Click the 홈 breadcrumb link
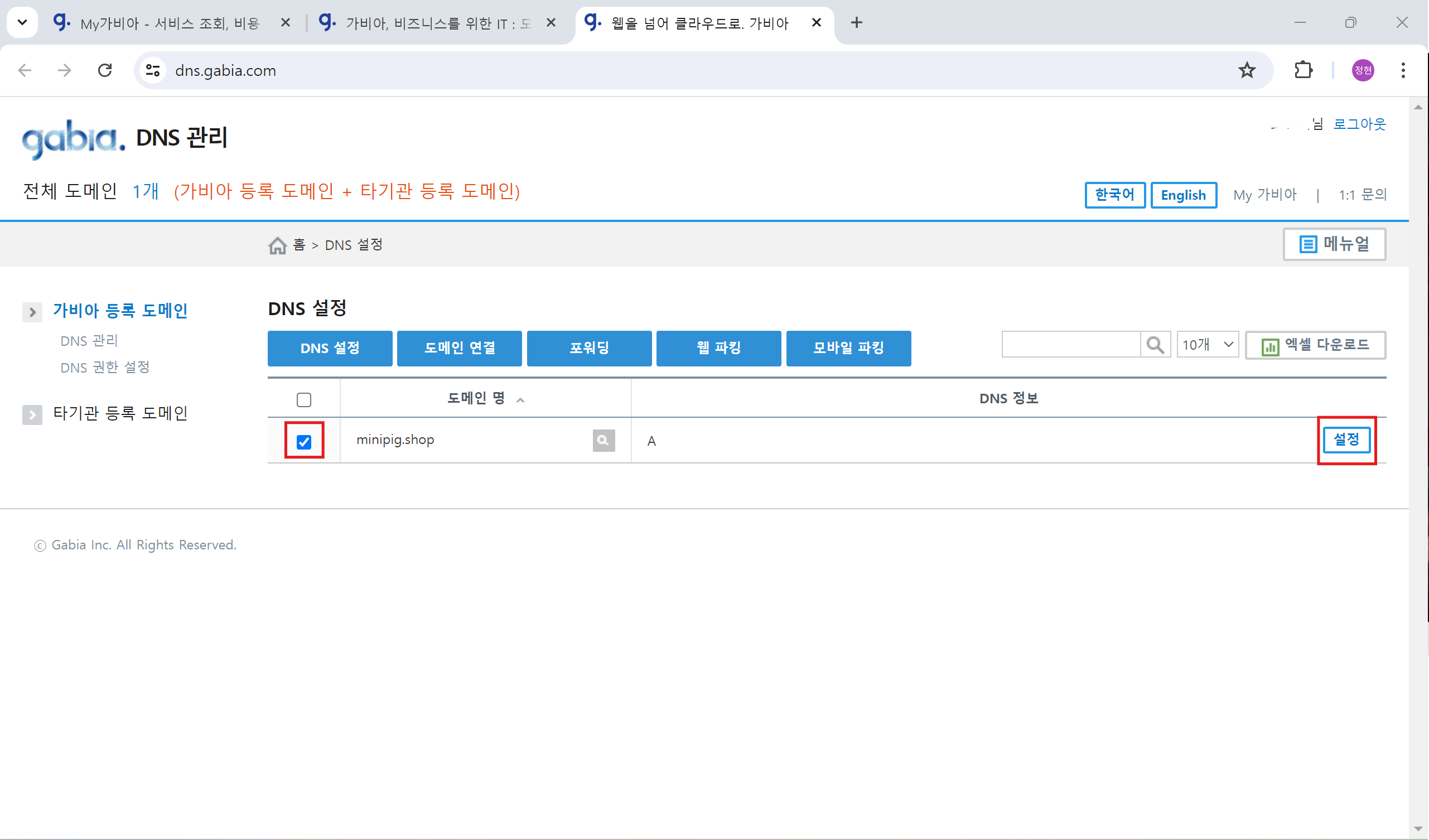 pyautogui.click(x=299, y=245)
